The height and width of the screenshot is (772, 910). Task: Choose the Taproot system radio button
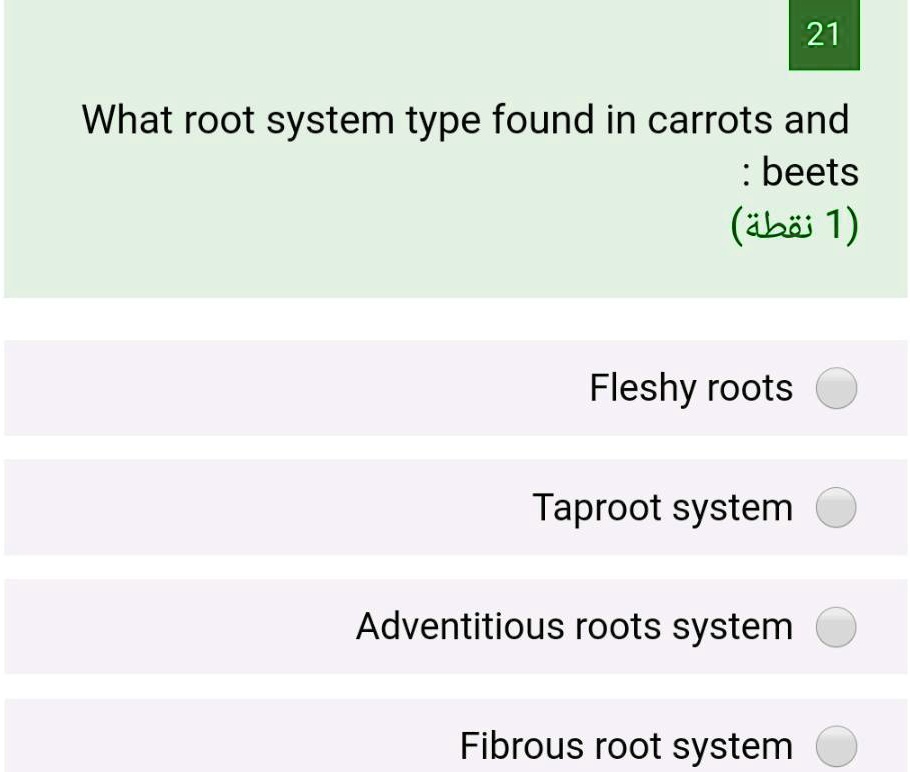[836, 508]
